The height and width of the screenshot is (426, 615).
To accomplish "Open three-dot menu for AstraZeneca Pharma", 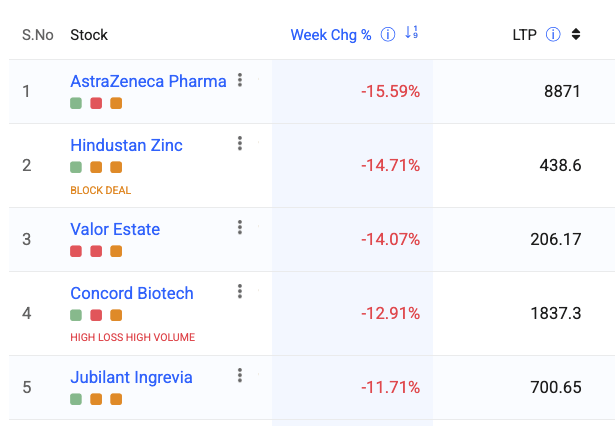I will pyautogui.click(x=240, y=80).
